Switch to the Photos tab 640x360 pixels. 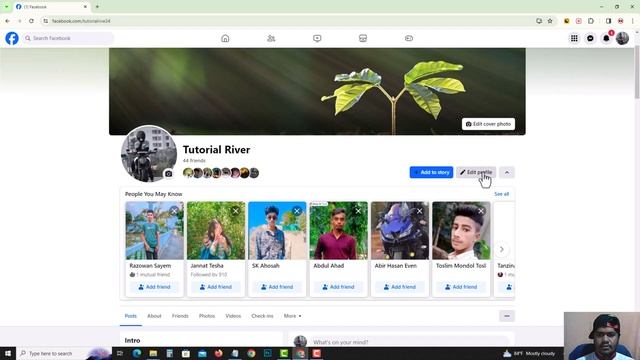pyautogui.click(x=207, y=316)
